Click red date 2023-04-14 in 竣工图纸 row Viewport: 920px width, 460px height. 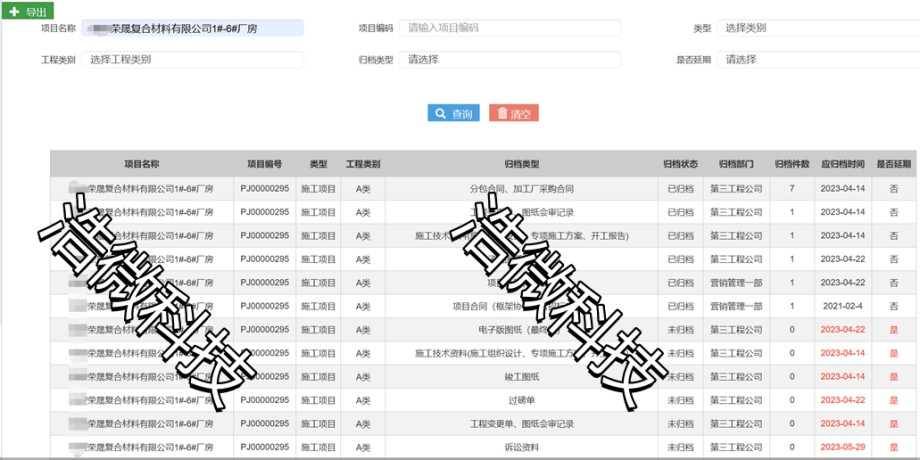[x=843, y=377]
